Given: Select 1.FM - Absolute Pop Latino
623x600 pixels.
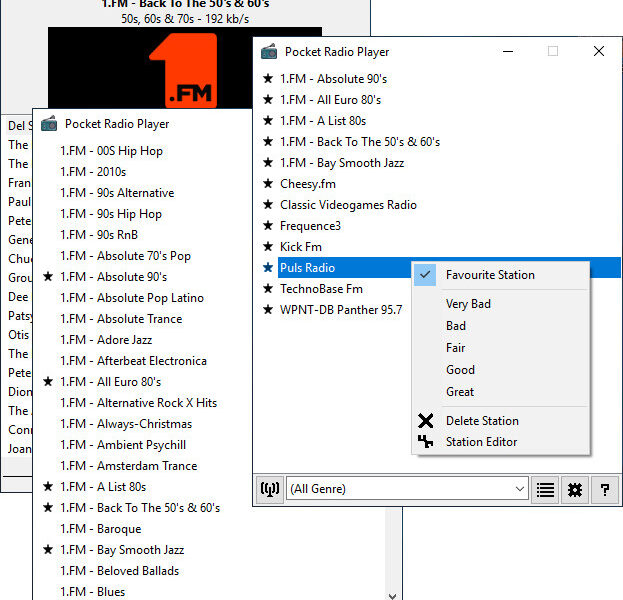Looking at the screenshot, I should point(132,298).
